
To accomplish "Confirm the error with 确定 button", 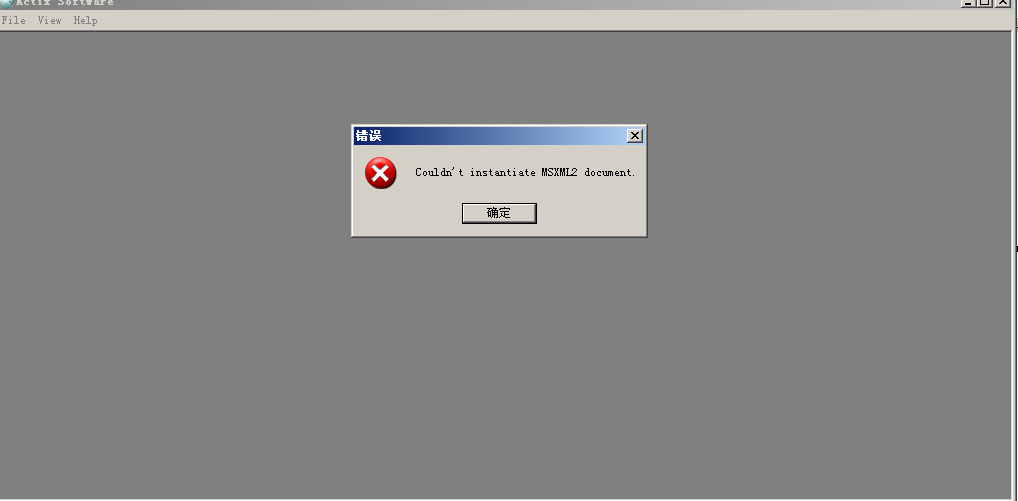I will click(x=499, y=213).
